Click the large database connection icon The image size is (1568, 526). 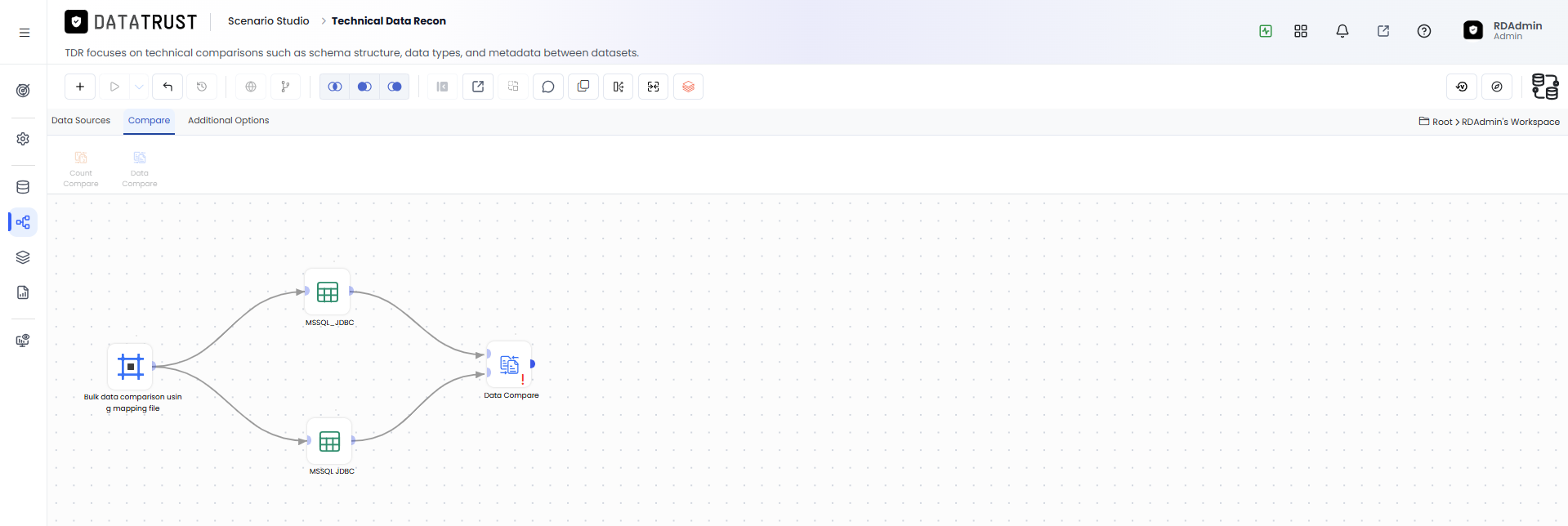(x=1545, y=87)
